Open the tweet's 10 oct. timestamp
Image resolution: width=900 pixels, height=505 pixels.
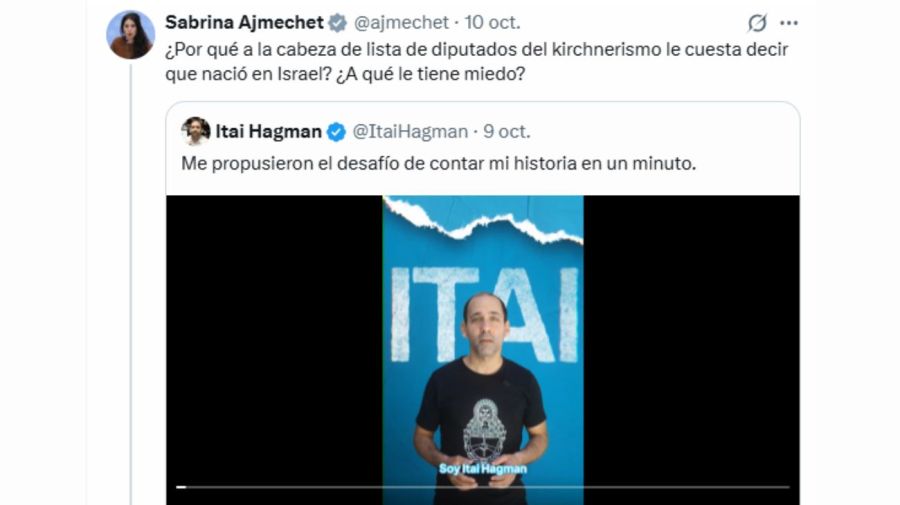click(492, 22)
